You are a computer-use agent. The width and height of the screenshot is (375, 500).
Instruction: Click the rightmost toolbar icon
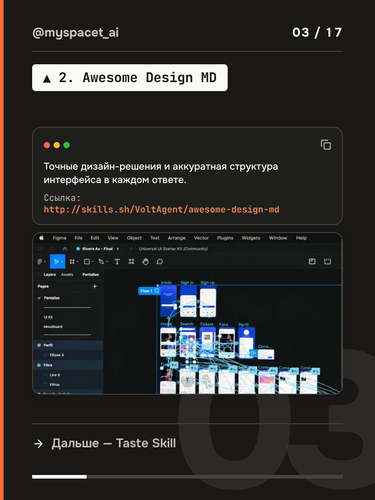tap(327, 262)
